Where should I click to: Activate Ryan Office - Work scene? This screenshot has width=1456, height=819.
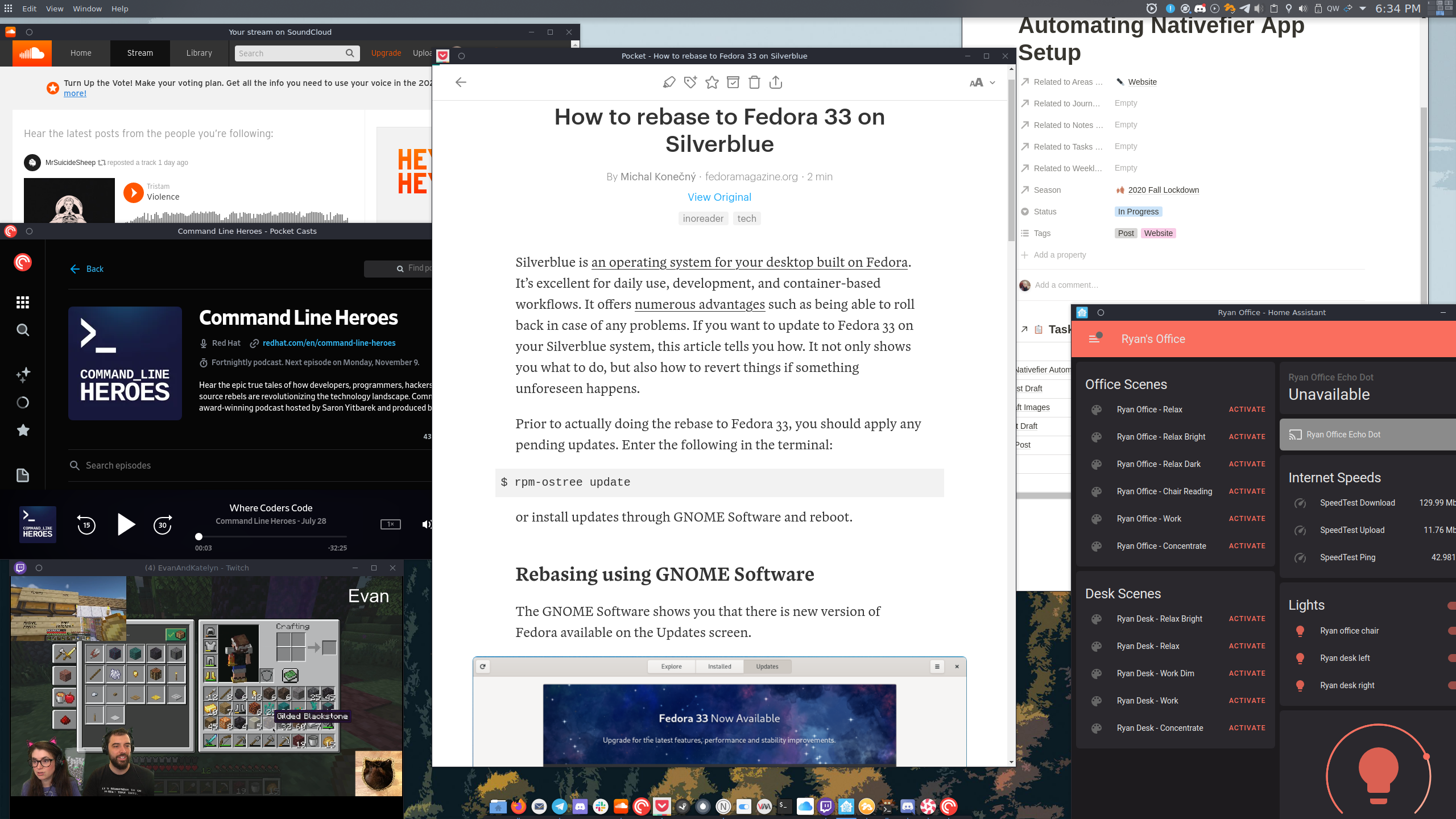click(x=1247, y=519)
